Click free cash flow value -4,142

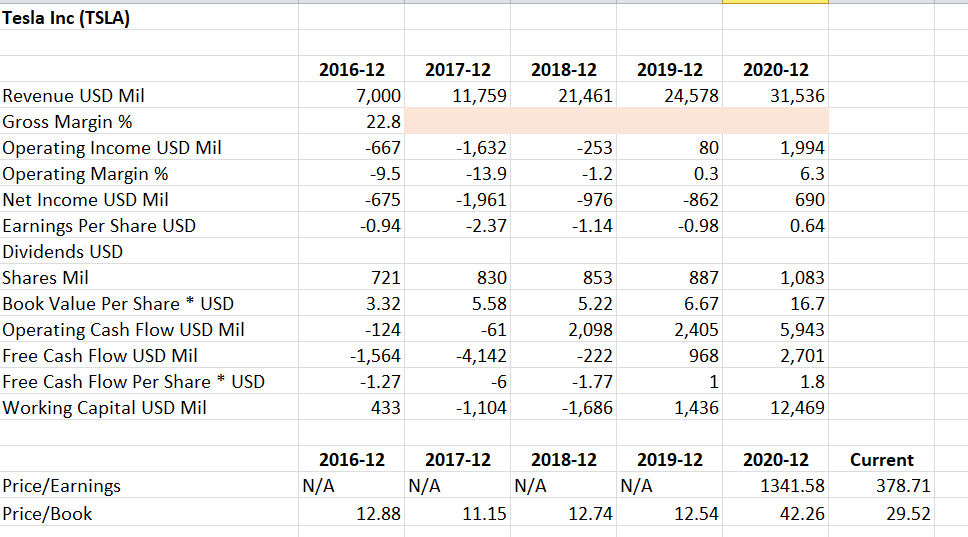(x=482, y=355)
